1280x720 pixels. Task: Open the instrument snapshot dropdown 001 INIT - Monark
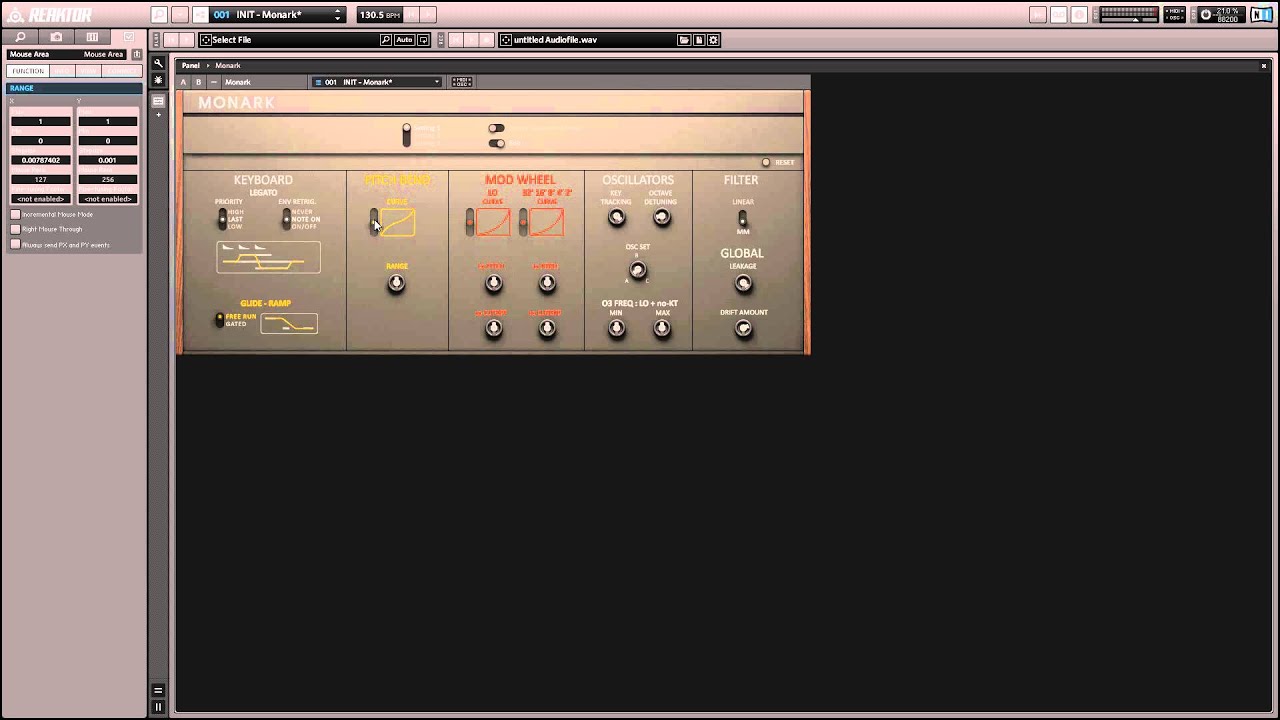coord(377,82)
